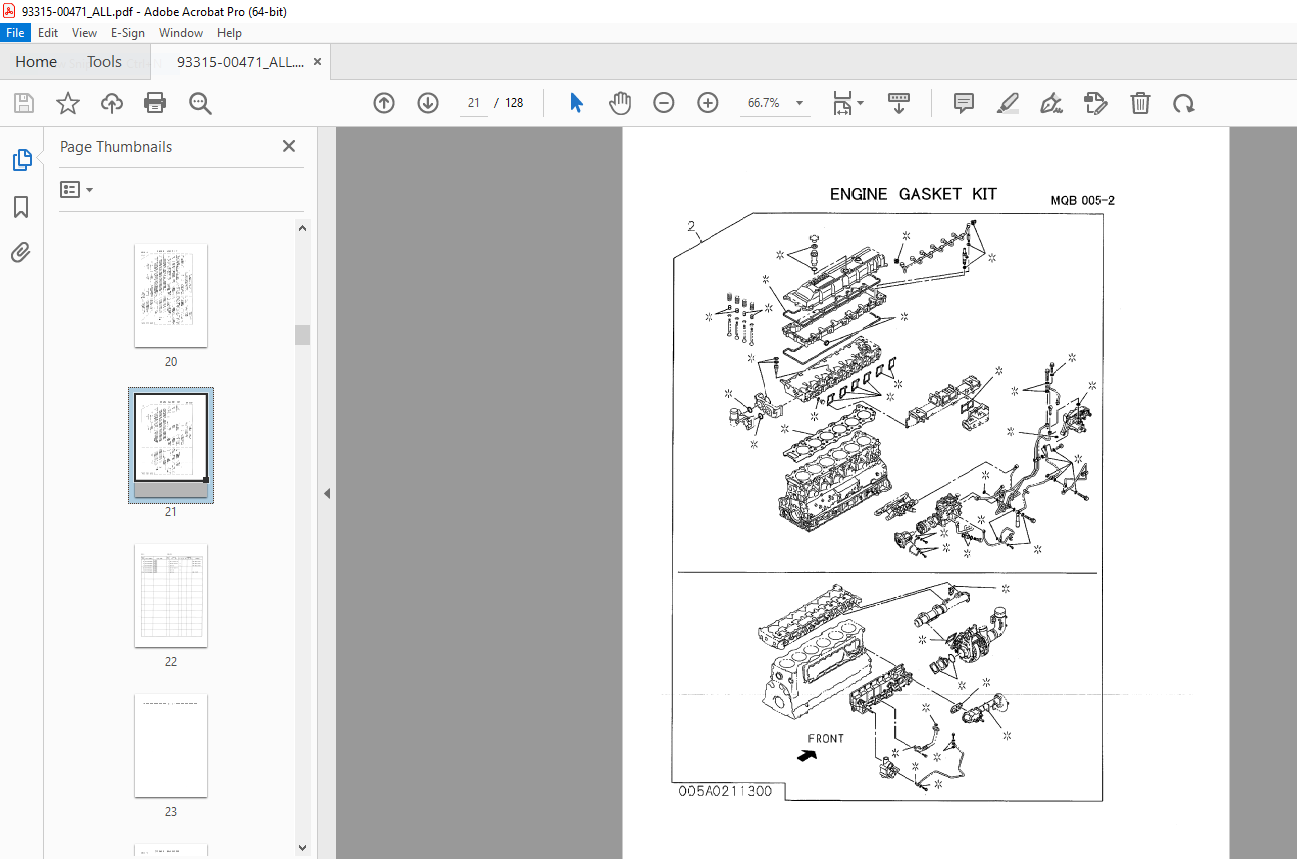The width and height of the screenshot is (1297, 859).
Task: Go to previous page with up arrow
Action: 384,103
